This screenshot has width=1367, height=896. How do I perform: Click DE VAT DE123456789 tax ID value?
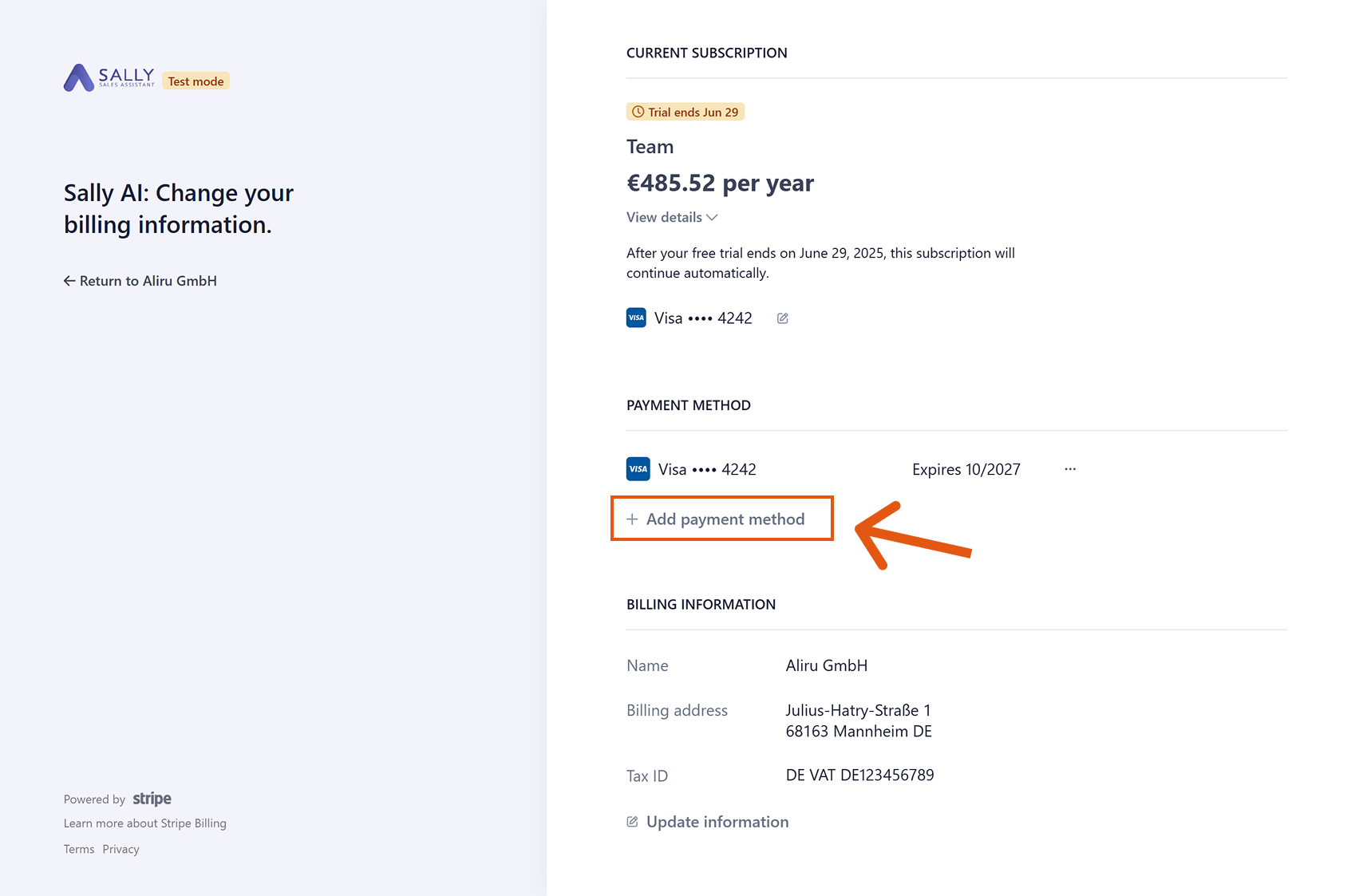tap(860, 776)
